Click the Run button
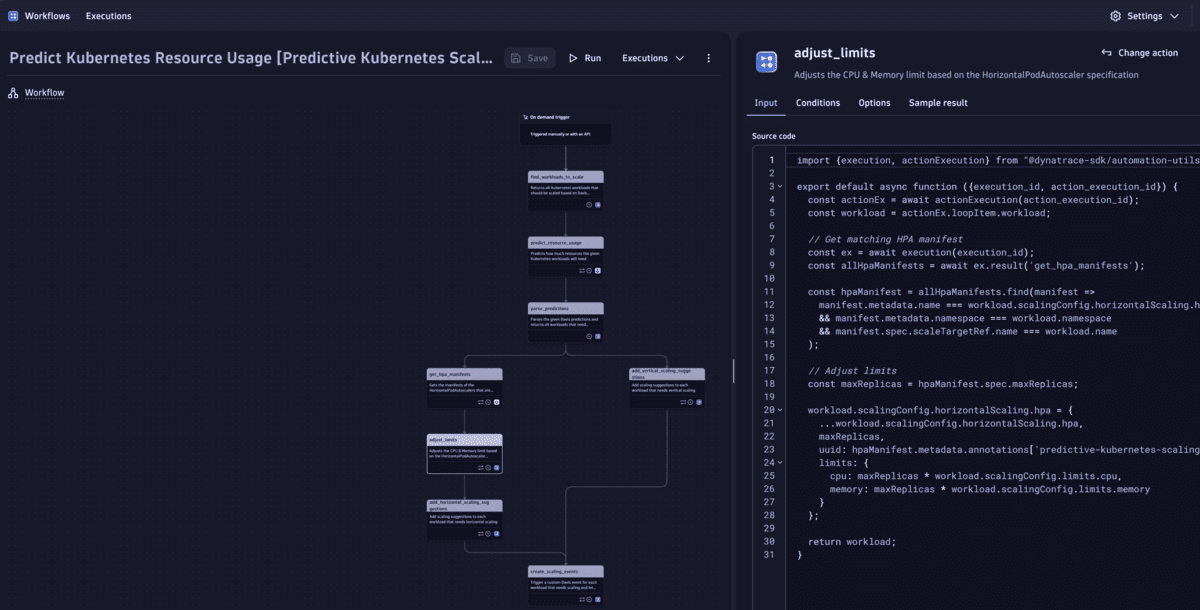The image size is (1200, 610). pos(585,58)
